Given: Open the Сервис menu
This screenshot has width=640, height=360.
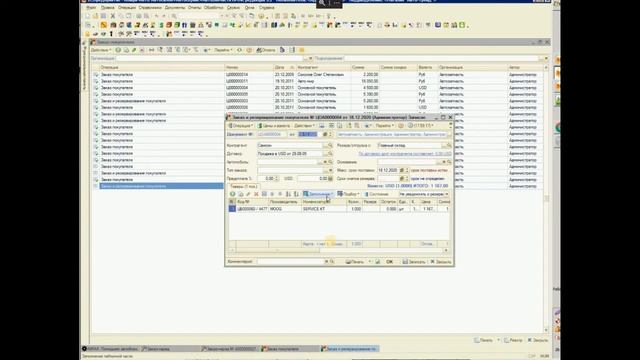Looking at the screenshot, I should pos(233,7).
